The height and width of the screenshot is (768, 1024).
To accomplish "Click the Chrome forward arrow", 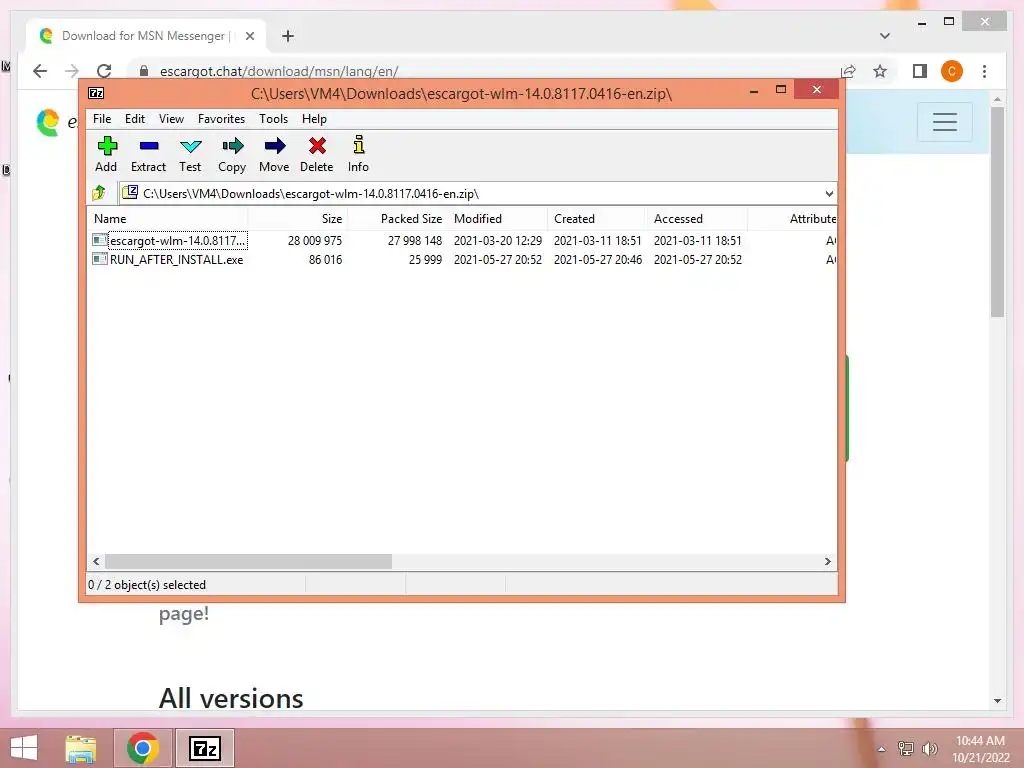I will tap(72, 71).
